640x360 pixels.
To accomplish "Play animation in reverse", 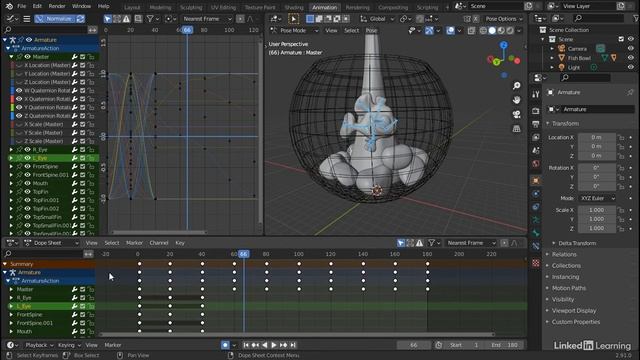I will tap(264, 345).
